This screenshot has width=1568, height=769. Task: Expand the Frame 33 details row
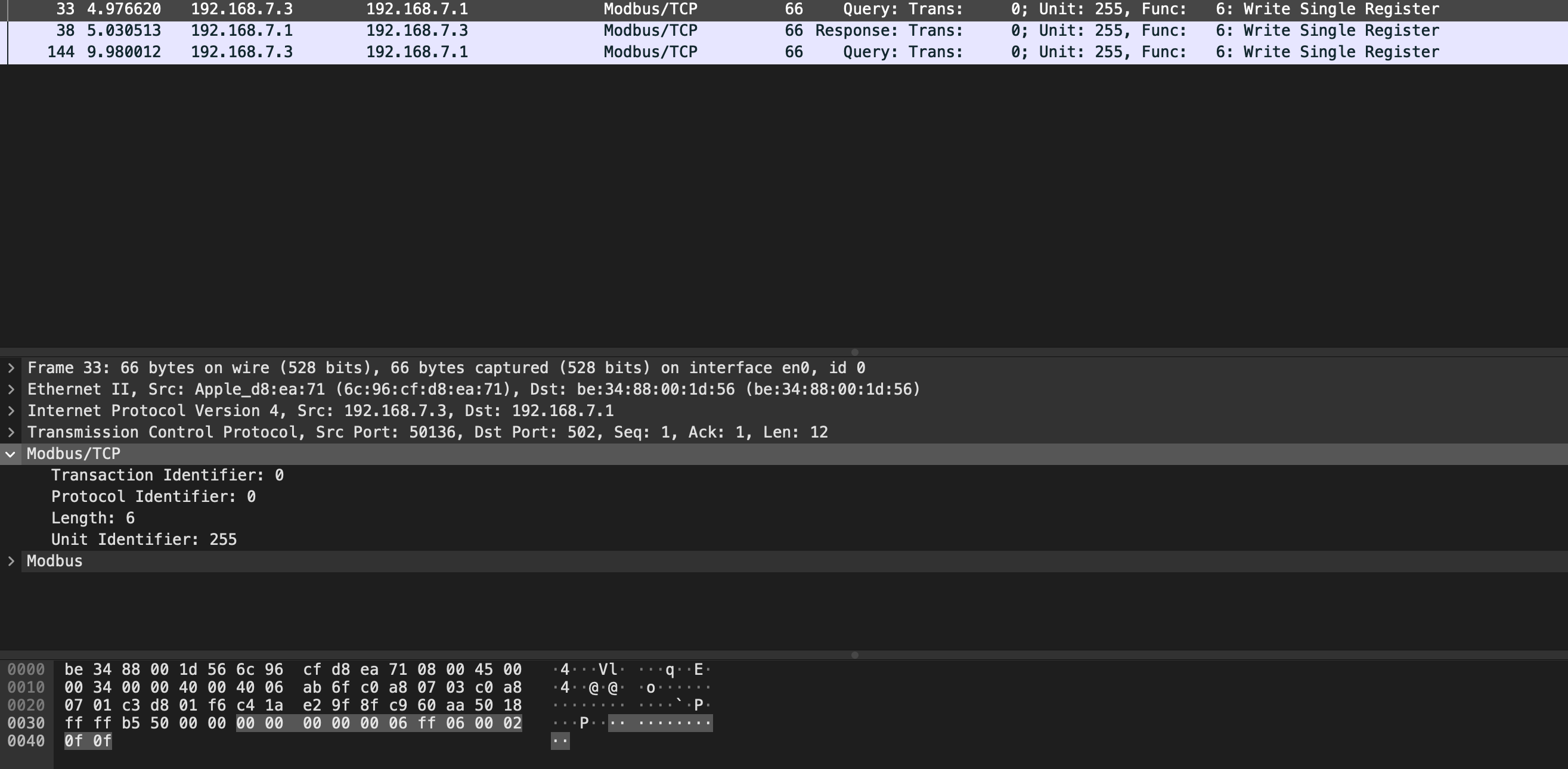pos(11,368)
